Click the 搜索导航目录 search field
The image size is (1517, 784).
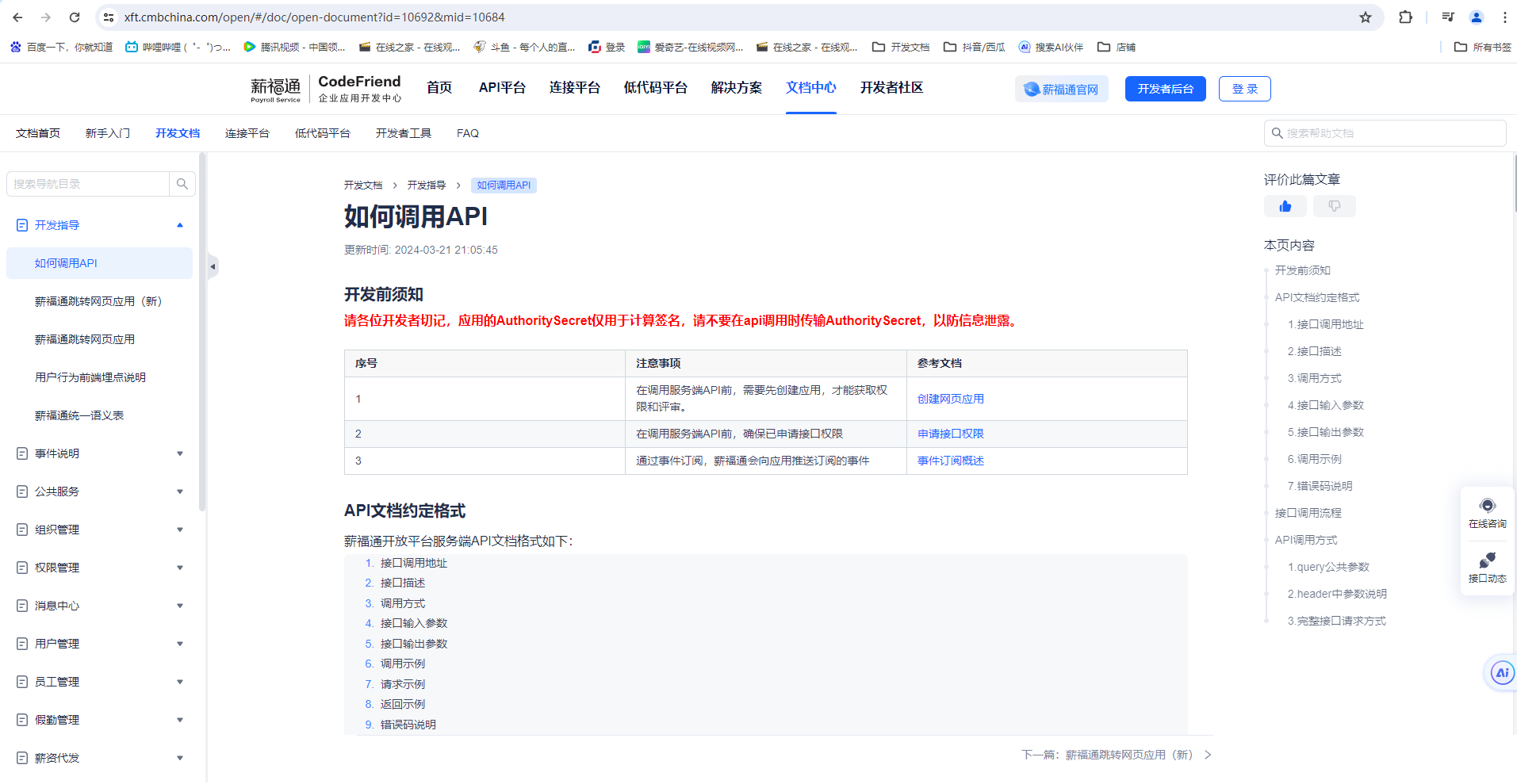88,184
